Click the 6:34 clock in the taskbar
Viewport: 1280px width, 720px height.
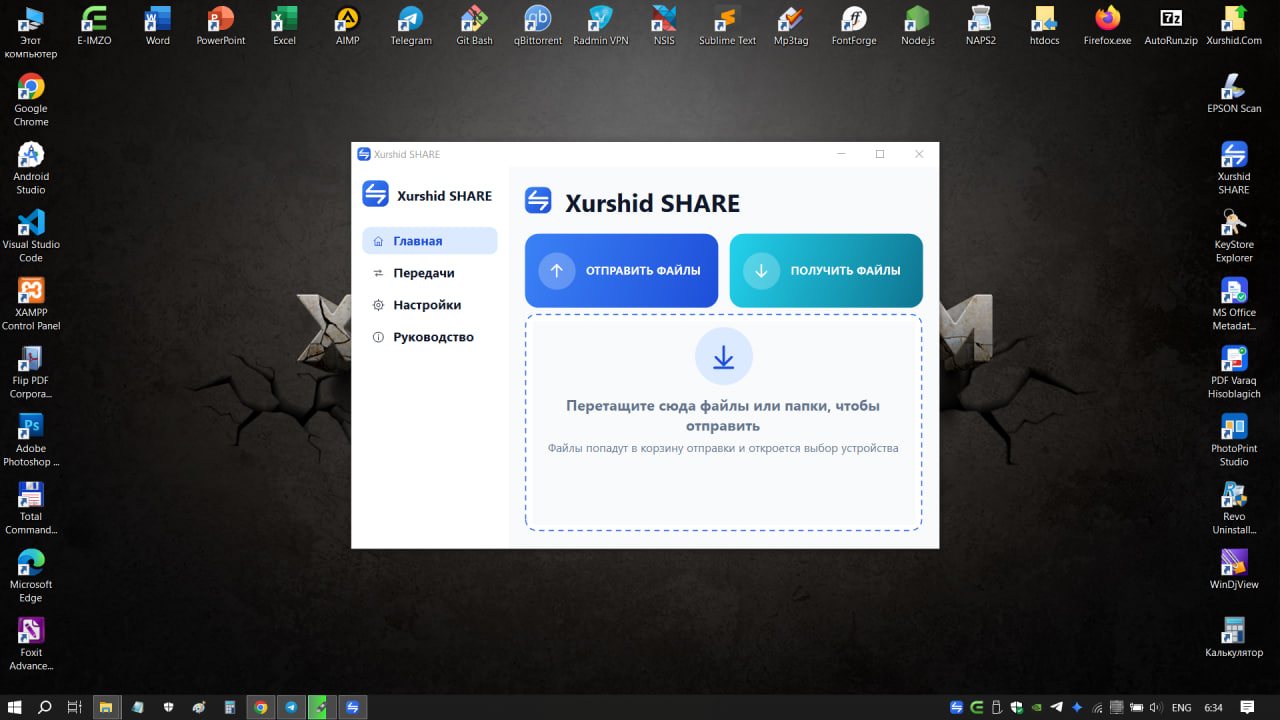[1213, 707]
